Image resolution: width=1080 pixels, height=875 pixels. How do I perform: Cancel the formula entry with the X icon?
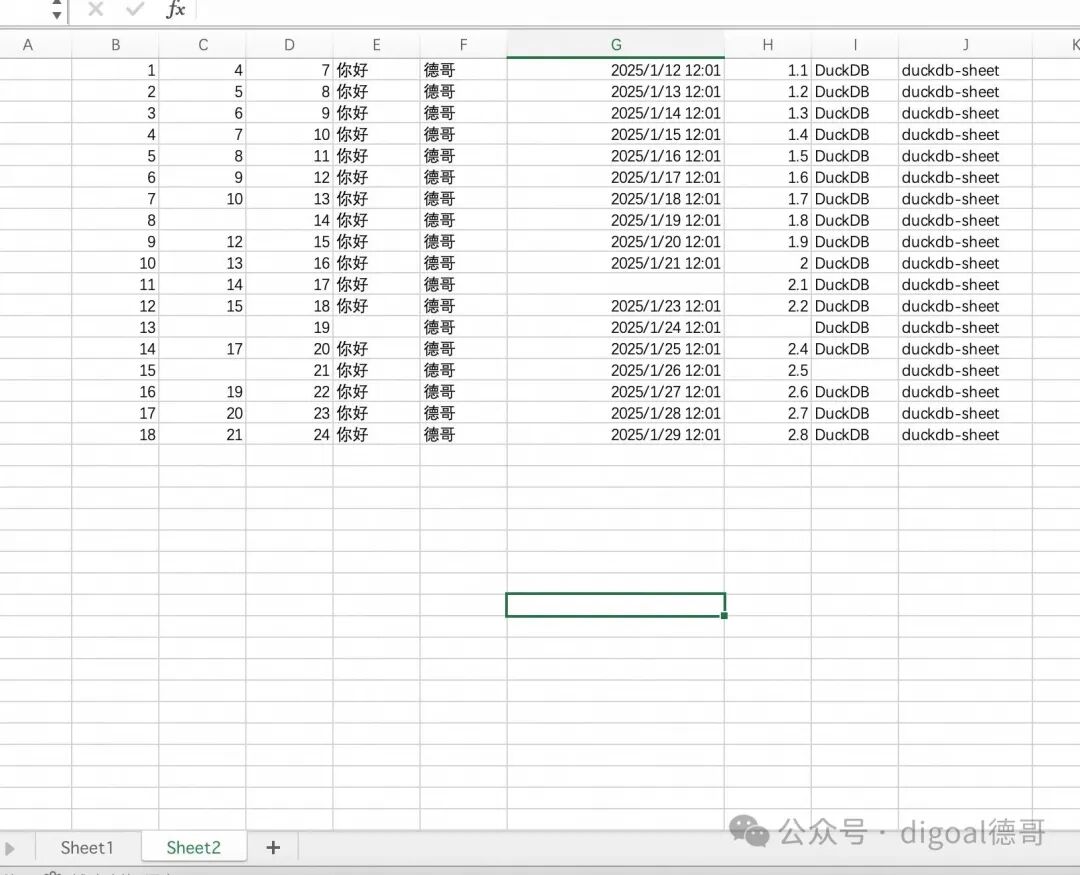click(x=96, y=9)
